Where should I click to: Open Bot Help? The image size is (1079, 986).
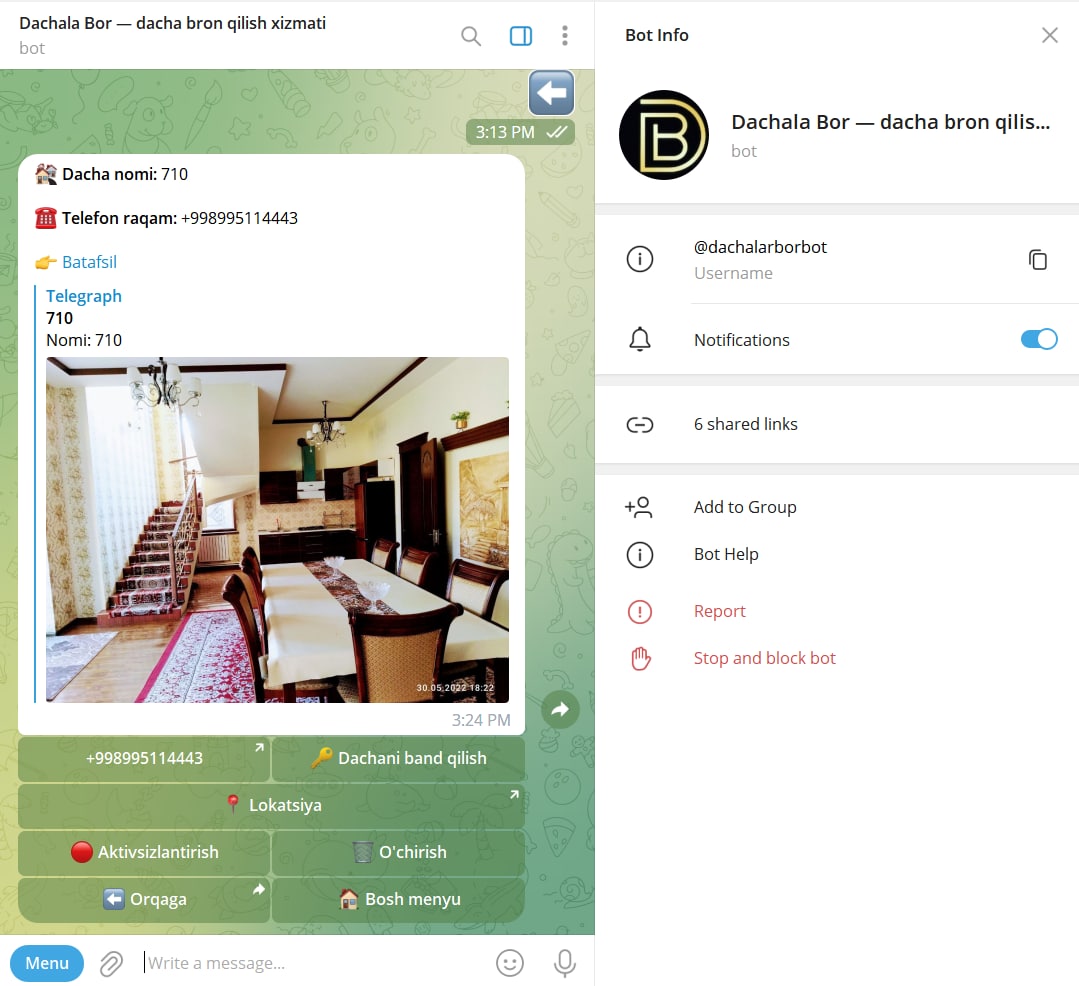(726, 554)
